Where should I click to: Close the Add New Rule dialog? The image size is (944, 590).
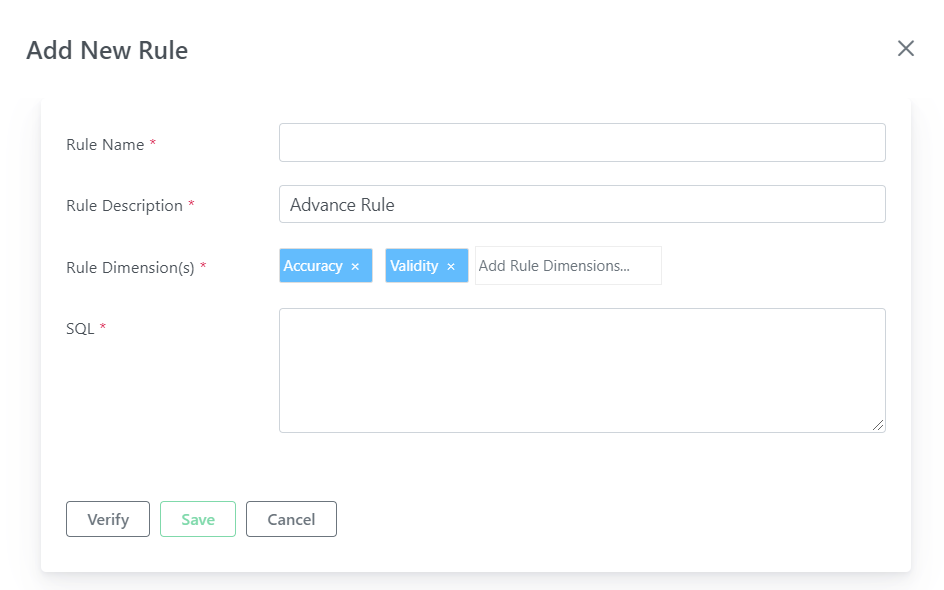pos(905,49)
